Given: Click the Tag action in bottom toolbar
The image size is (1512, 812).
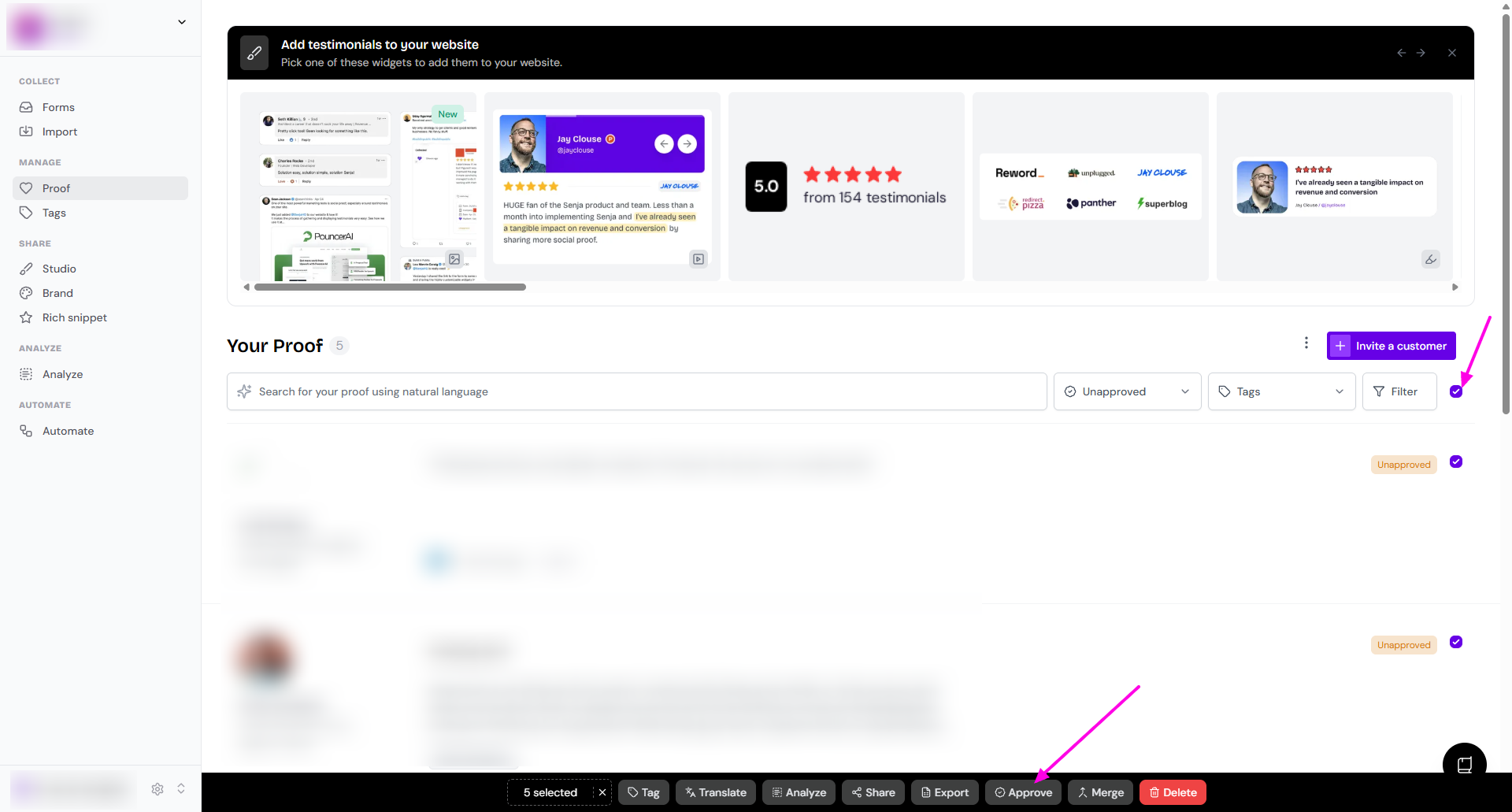Looking at the screenshot, I should pyautogui.click(x=643, y=792).
